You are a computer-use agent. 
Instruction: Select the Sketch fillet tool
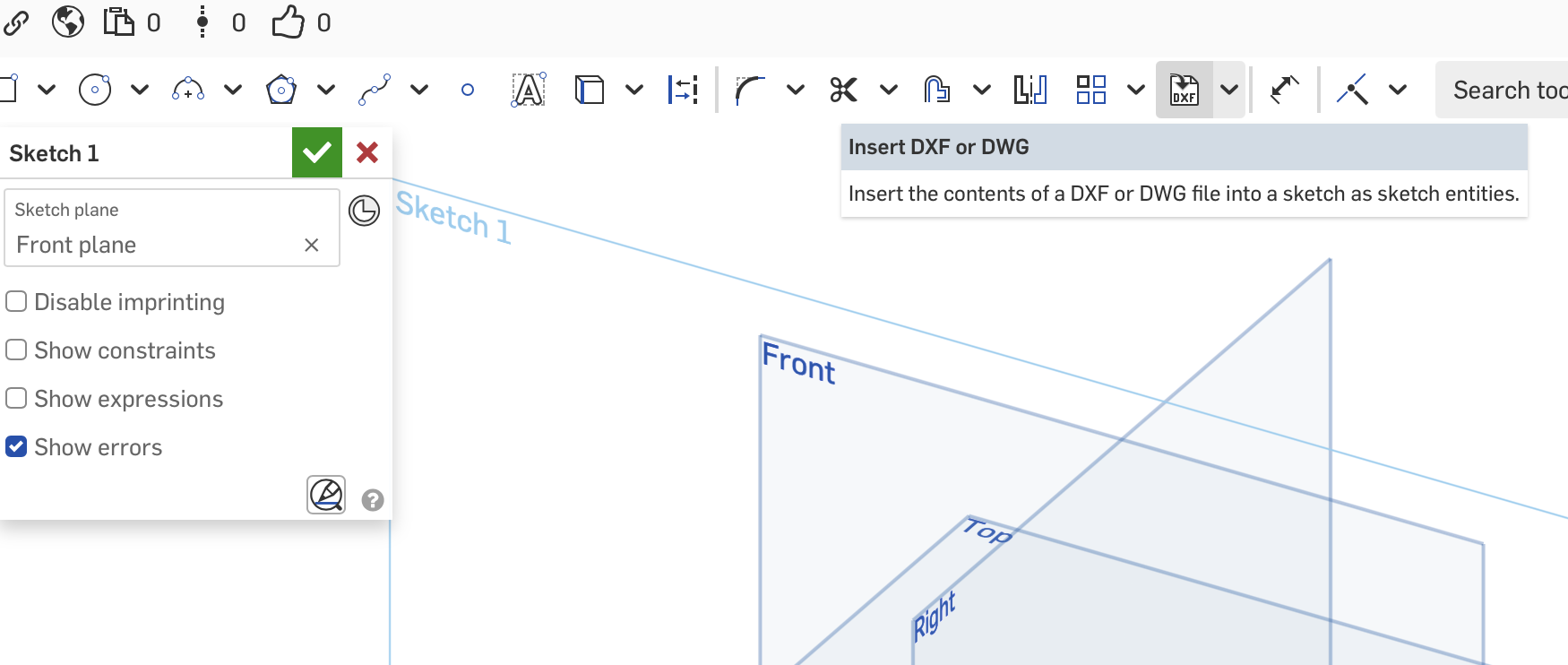click(x=750, y=90)
